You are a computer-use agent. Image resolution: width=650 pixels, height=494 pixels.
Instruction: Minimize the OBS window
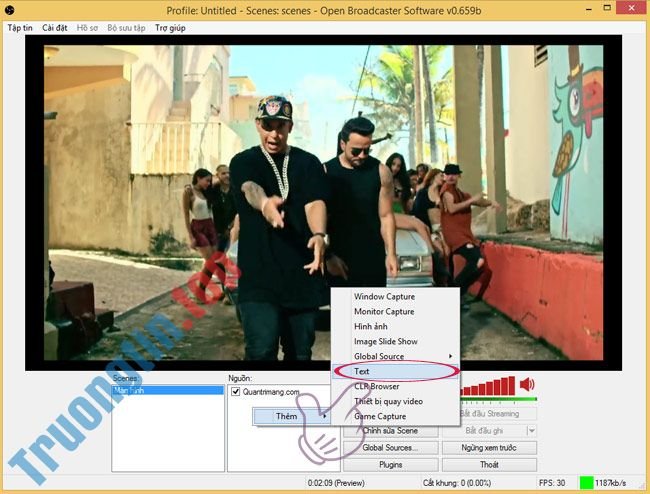(588, 9)
